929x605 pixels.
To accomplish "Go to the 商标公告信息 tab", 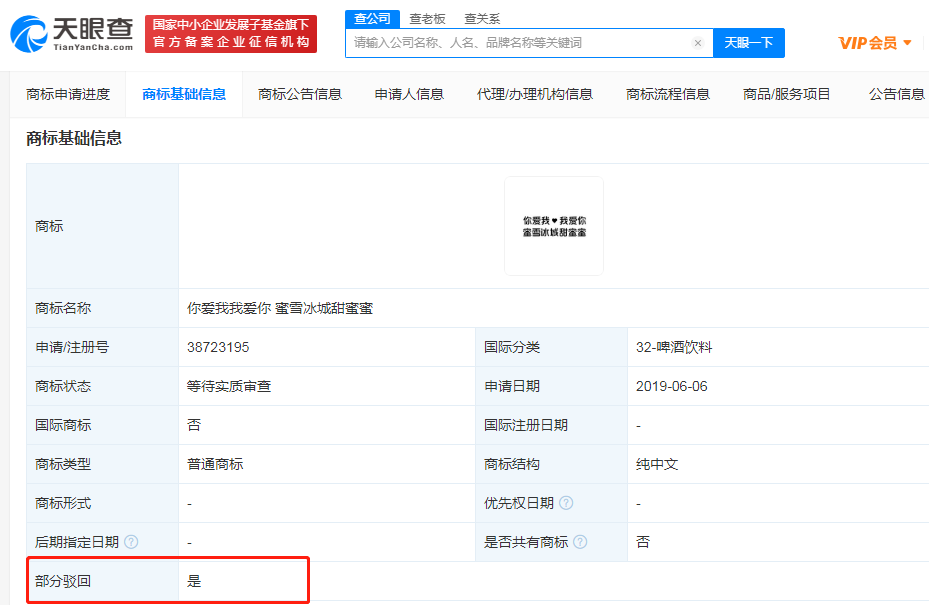I will click(300, 94).
